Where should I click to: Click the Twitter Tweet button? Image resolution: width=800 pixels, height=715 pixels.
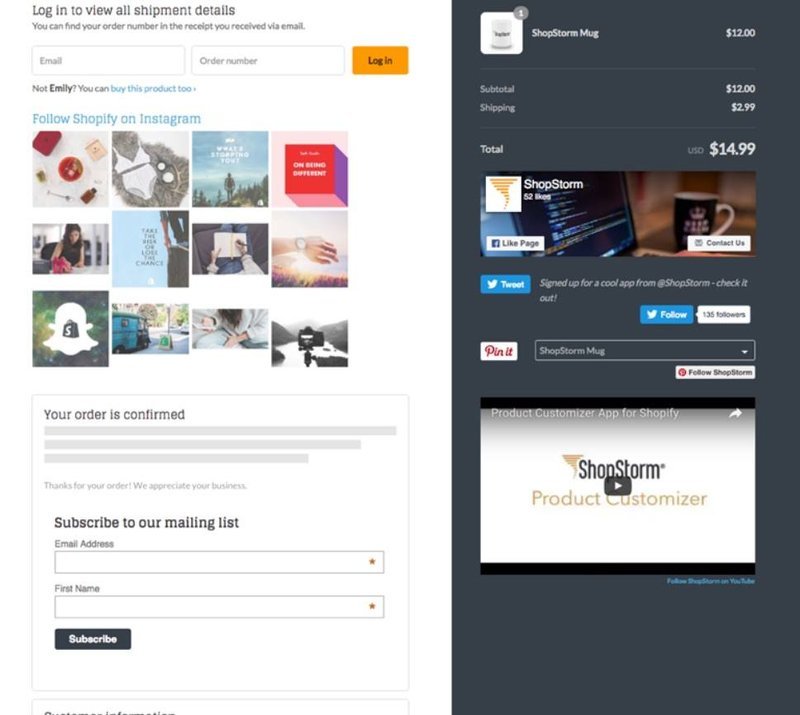pyautogui.click(x=505, y=284)
